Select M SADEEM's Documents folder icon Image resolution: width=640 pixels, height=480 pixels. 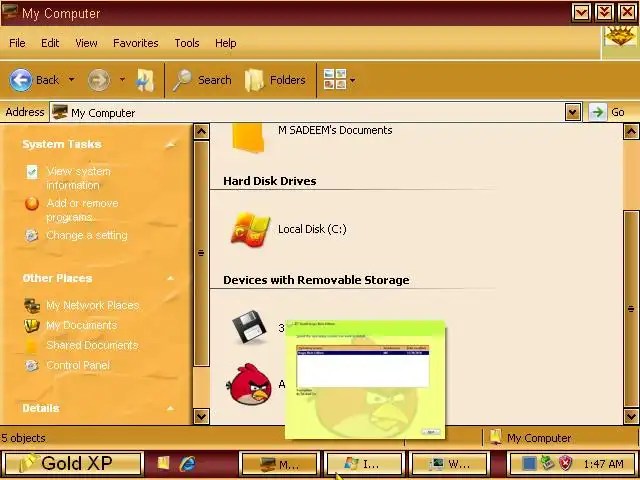(x=248, y=138)
